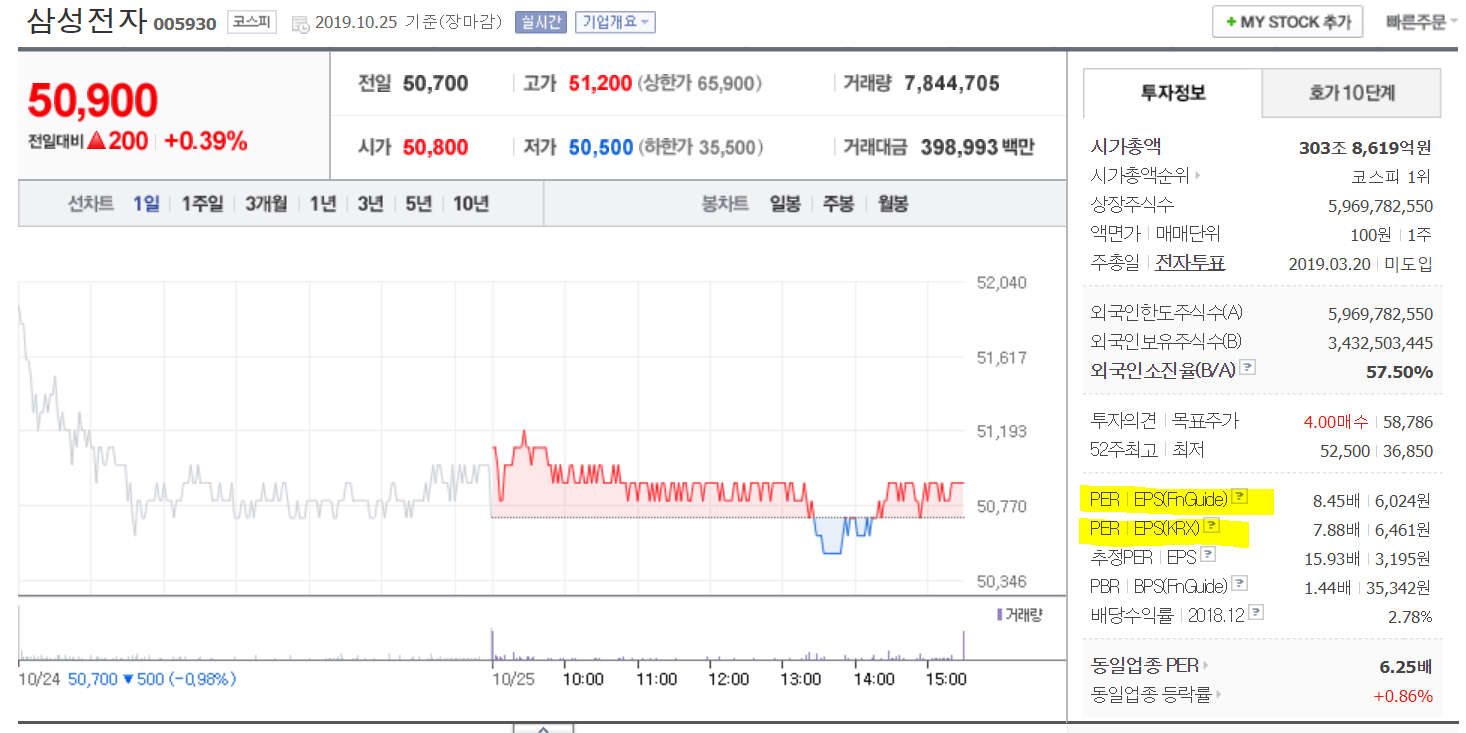Click the calendar clock icon beside the date
The height and width of the screenshot is (733, 1466).
point(301,23)
